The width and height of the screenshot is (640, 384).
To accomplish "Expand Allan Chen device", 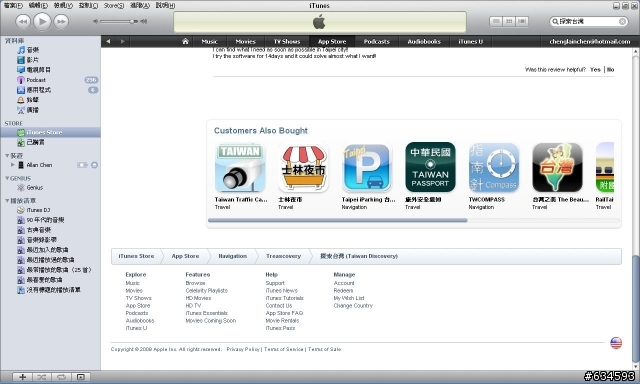I will tap(13, 165).
